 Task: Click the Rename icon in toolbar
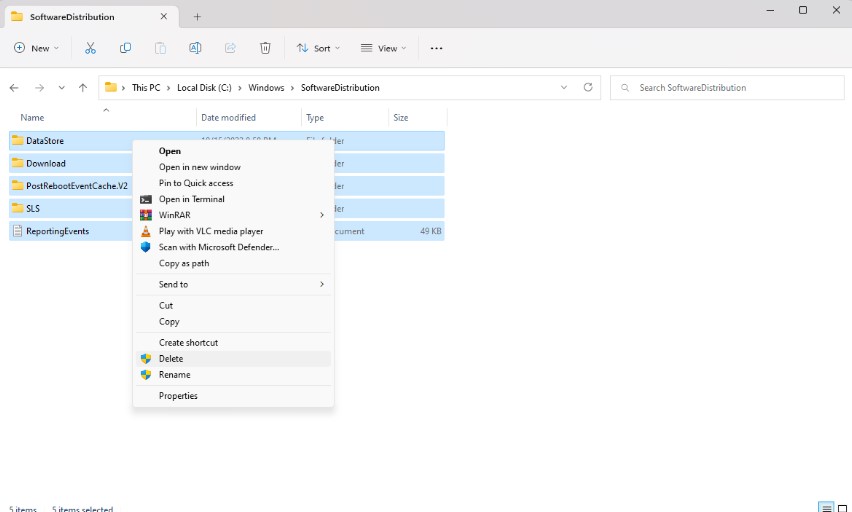point(195,48)
